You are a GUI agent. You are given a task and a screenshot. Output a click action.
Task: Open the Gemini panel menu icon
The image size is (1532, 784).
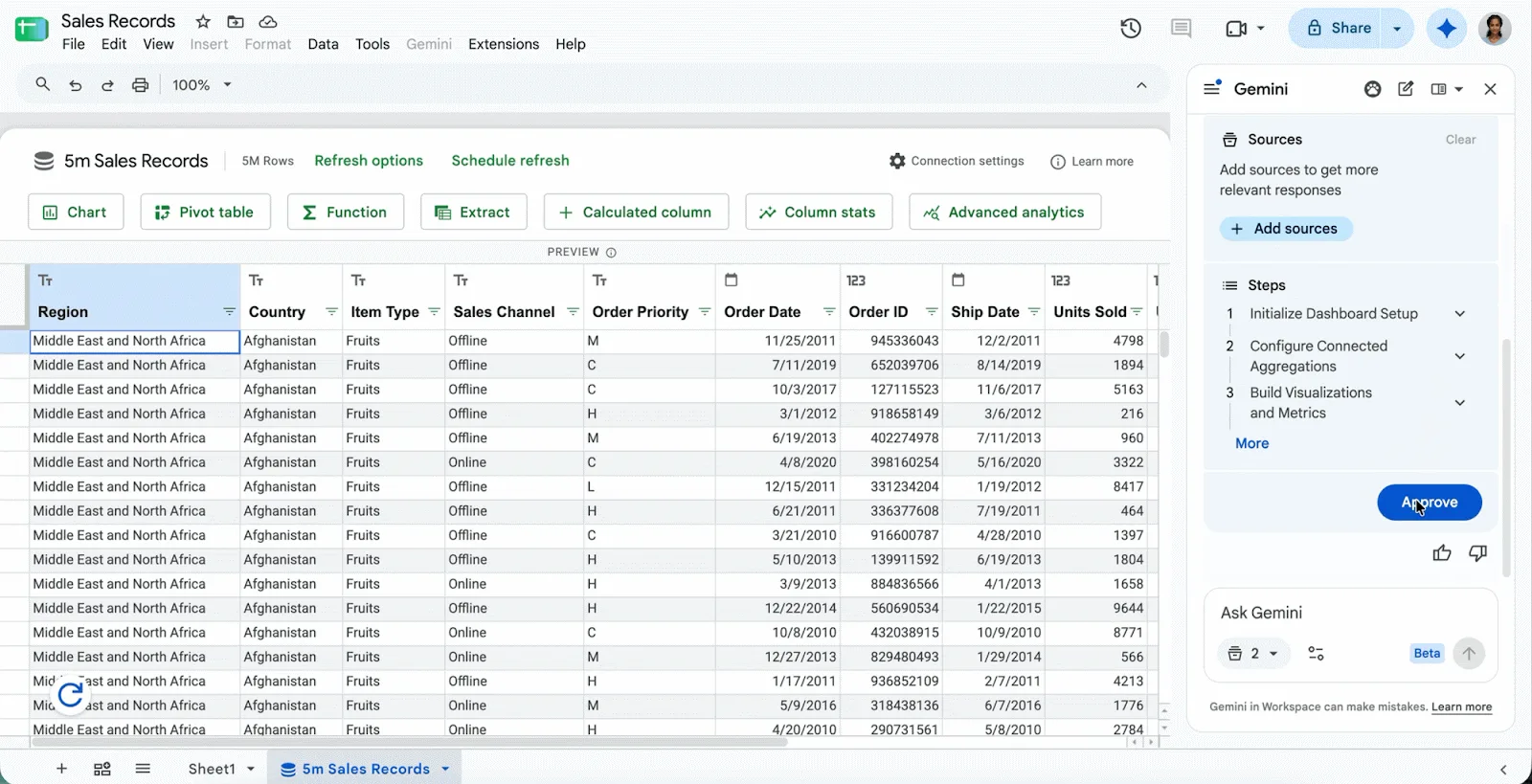coord(1212,88)
